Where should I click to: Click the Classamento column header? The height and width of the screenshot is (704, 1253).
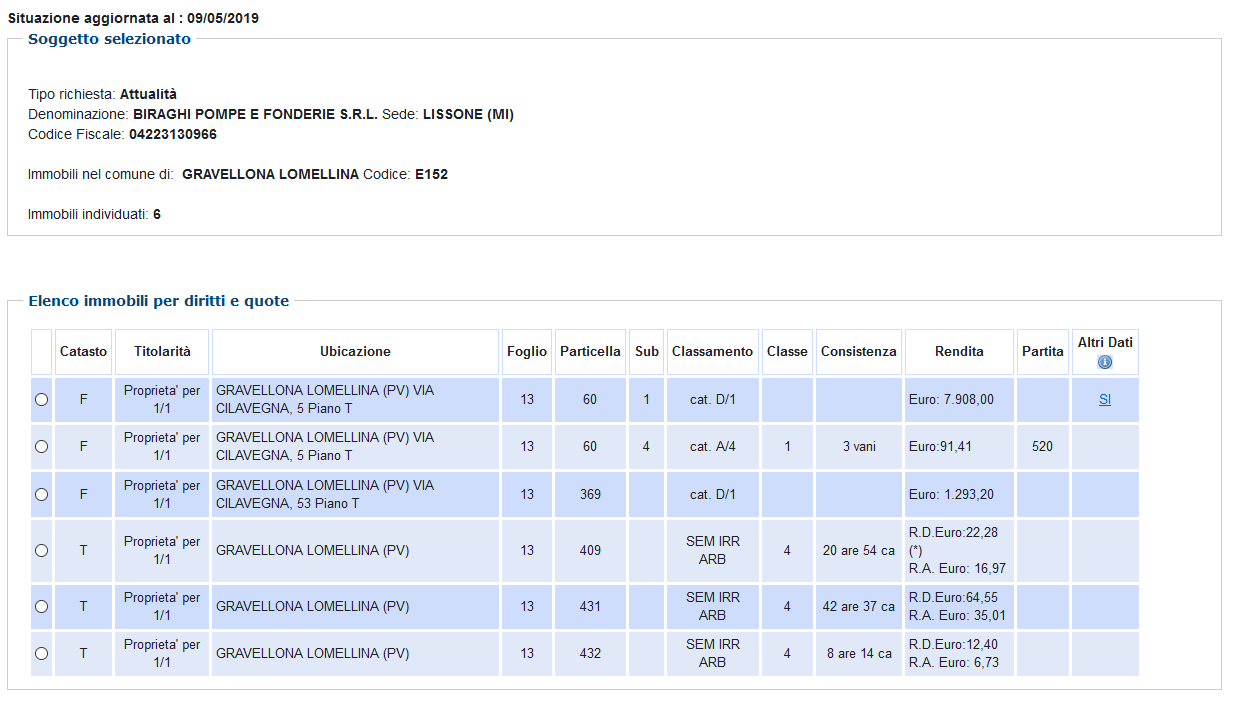[712, 352]
